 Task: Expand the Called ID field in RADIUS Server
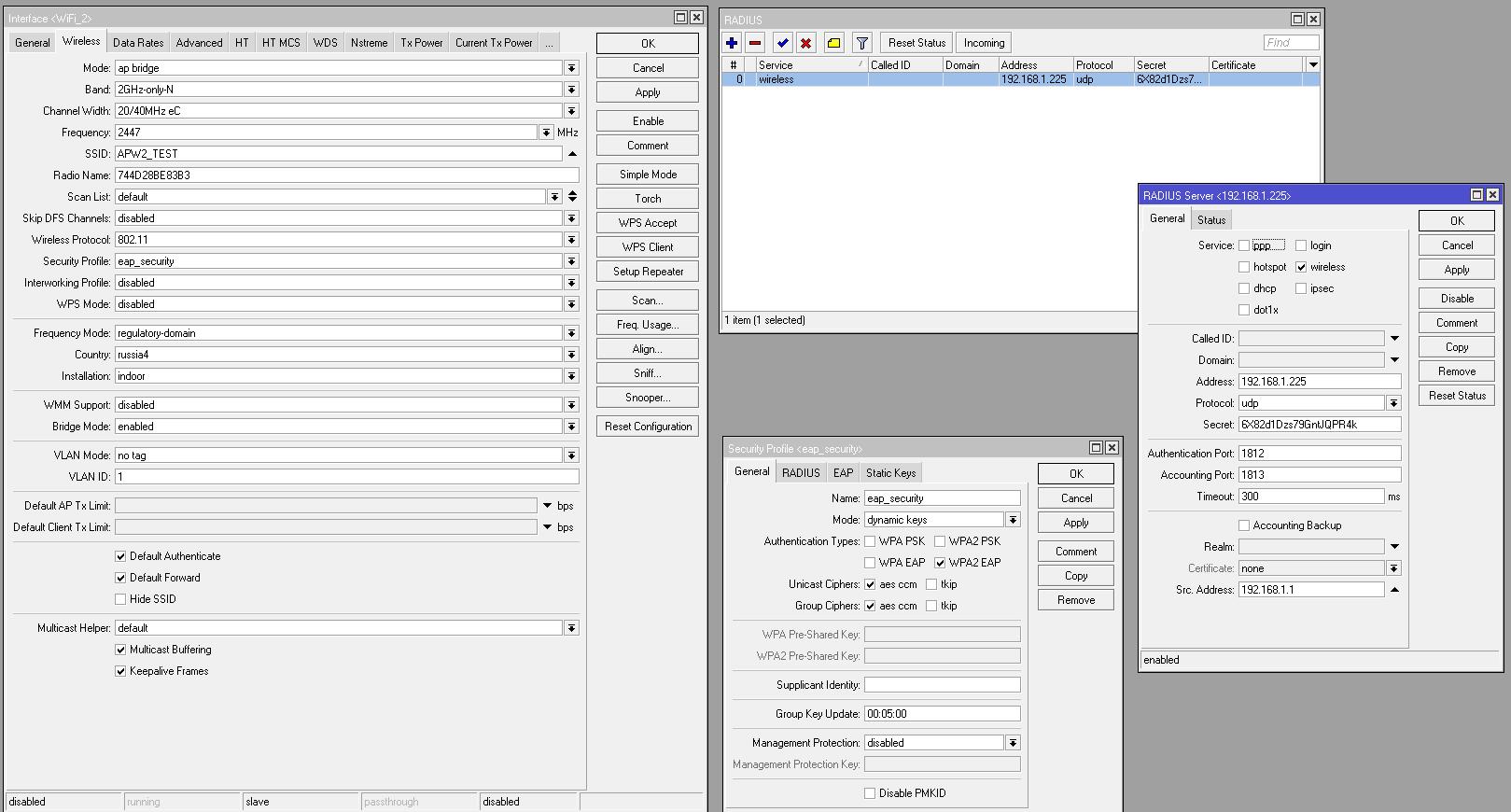(1394, 339)
